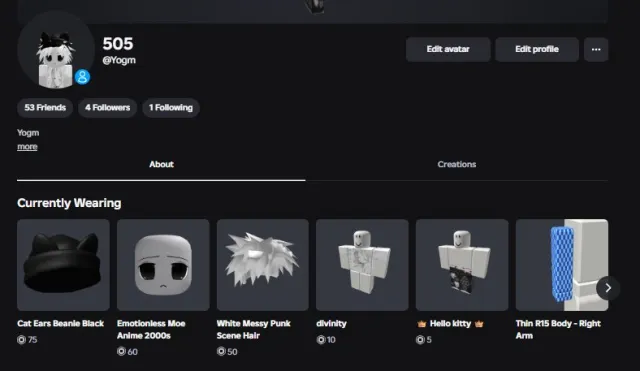View the 4 Followers list
Screen dimensions: 640x371
(x=107, y=108)
